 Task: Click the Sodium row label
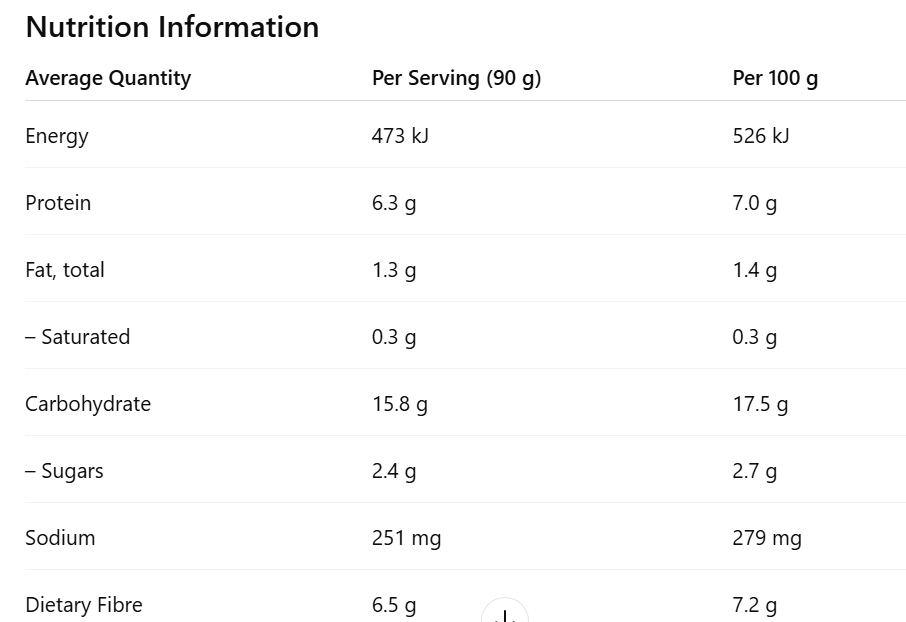[60, 538]
